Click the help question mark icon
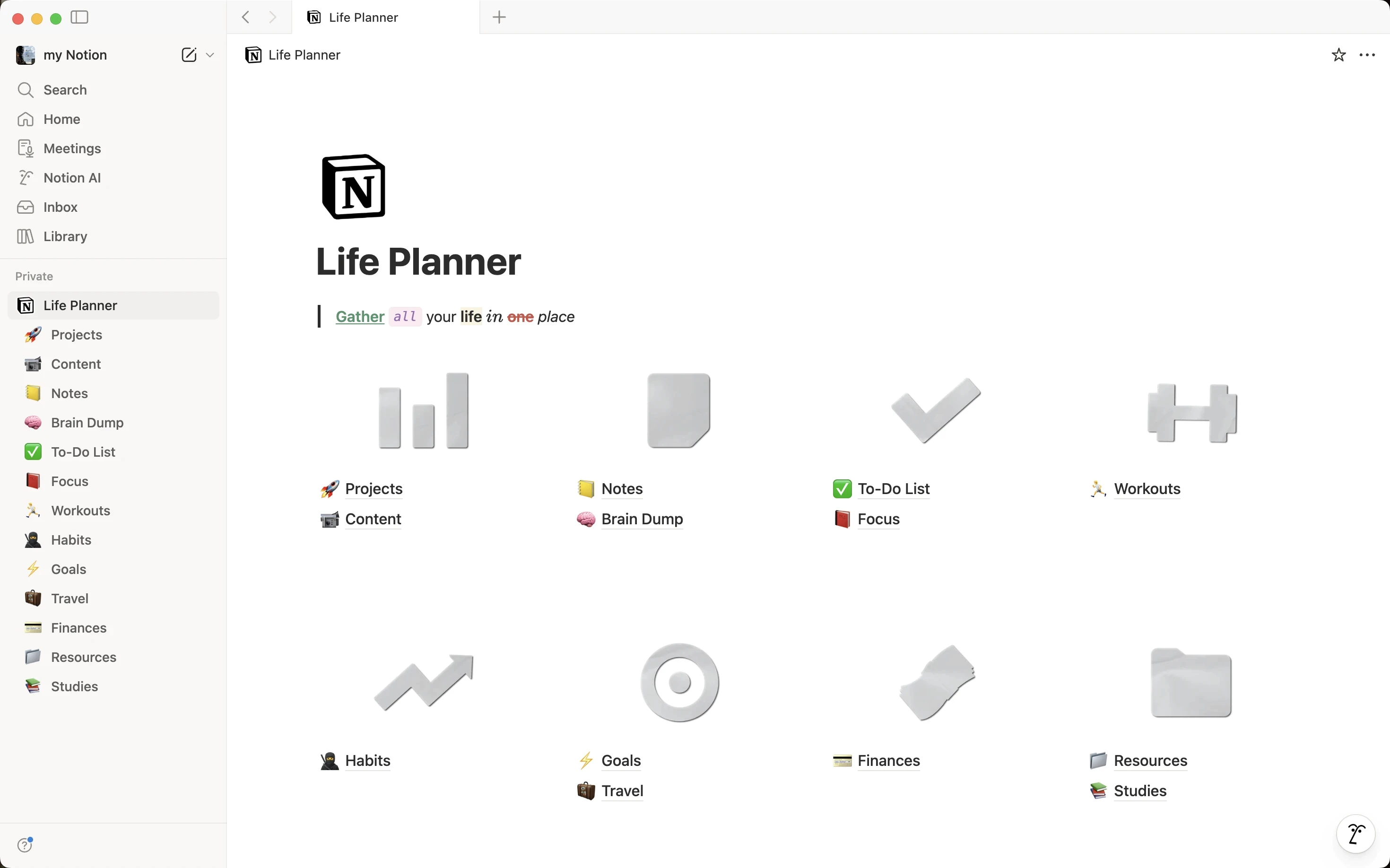This screenshot has height=868, width=1390. point(25,844)
